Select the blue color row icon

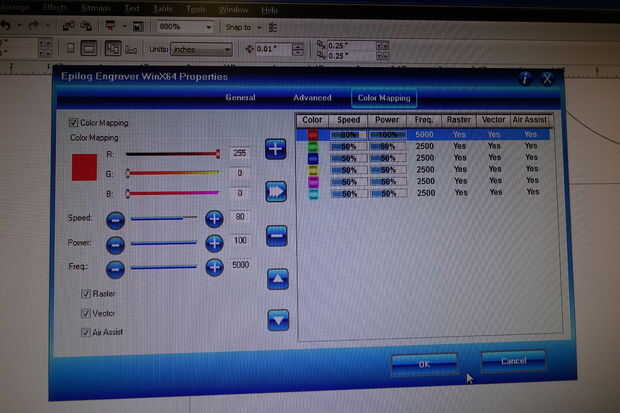point(313,159)
